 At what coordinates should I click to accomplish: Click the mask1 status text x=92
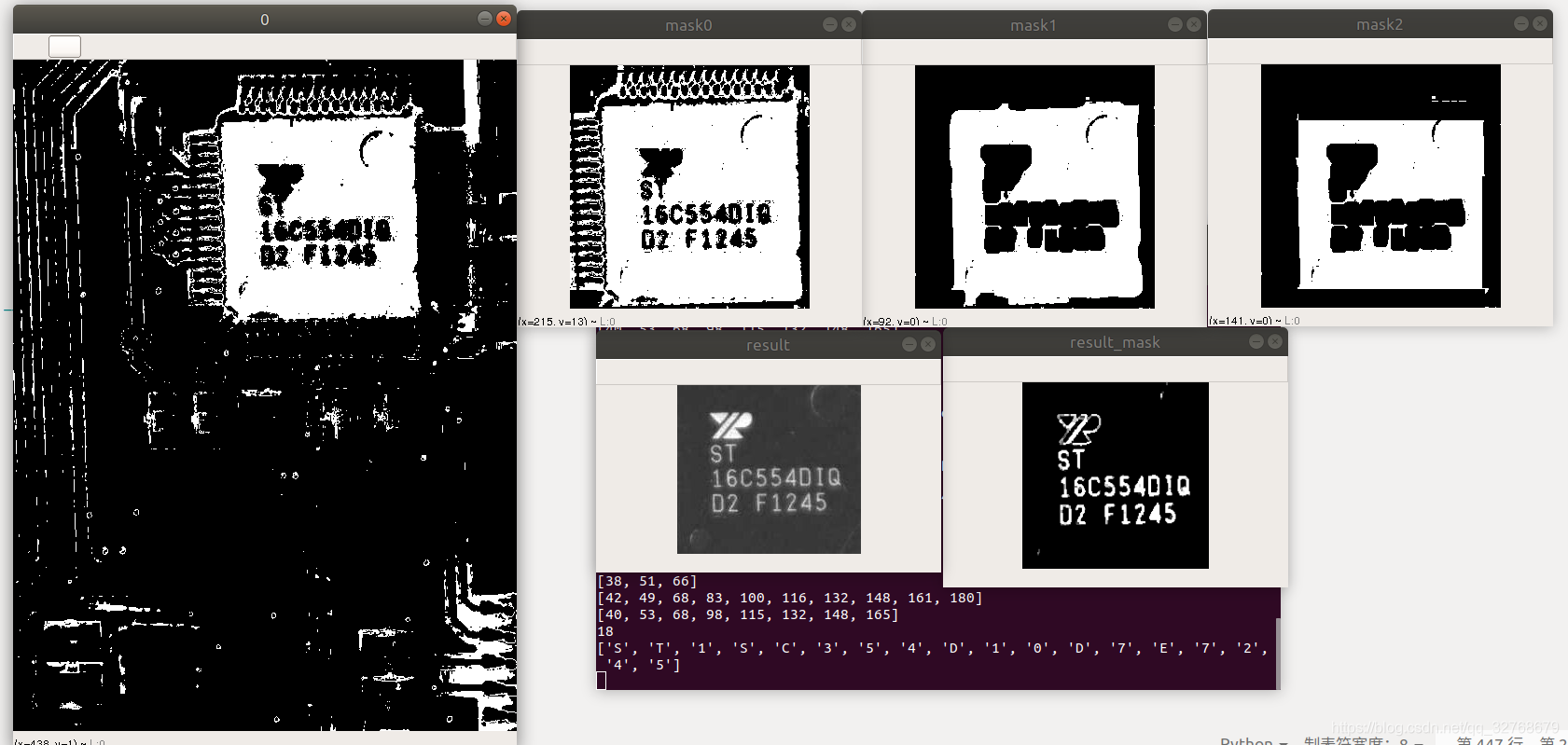point(905,322)
